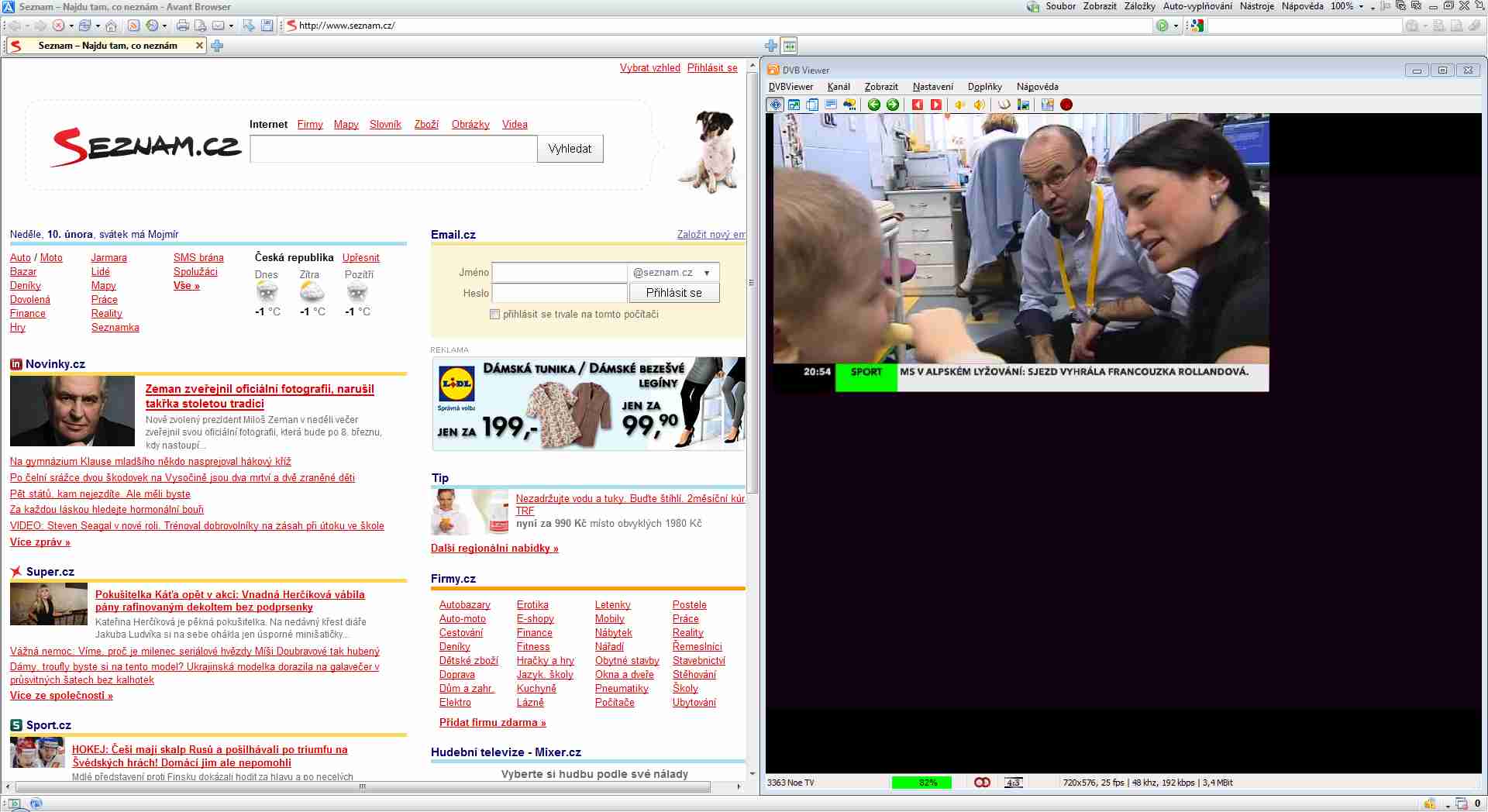This screenshot has width=1488, height=812.
Task: Open a new tab with blue plus
Action: [x=217, y=46]
